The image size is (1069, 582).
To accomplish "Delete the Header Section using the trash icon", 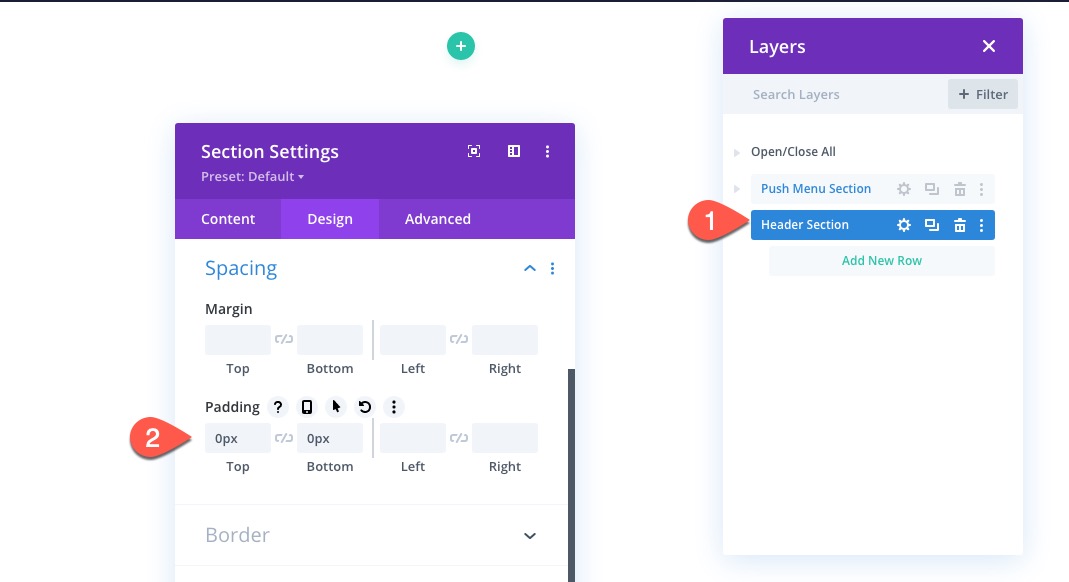I will tap(959, 224).
